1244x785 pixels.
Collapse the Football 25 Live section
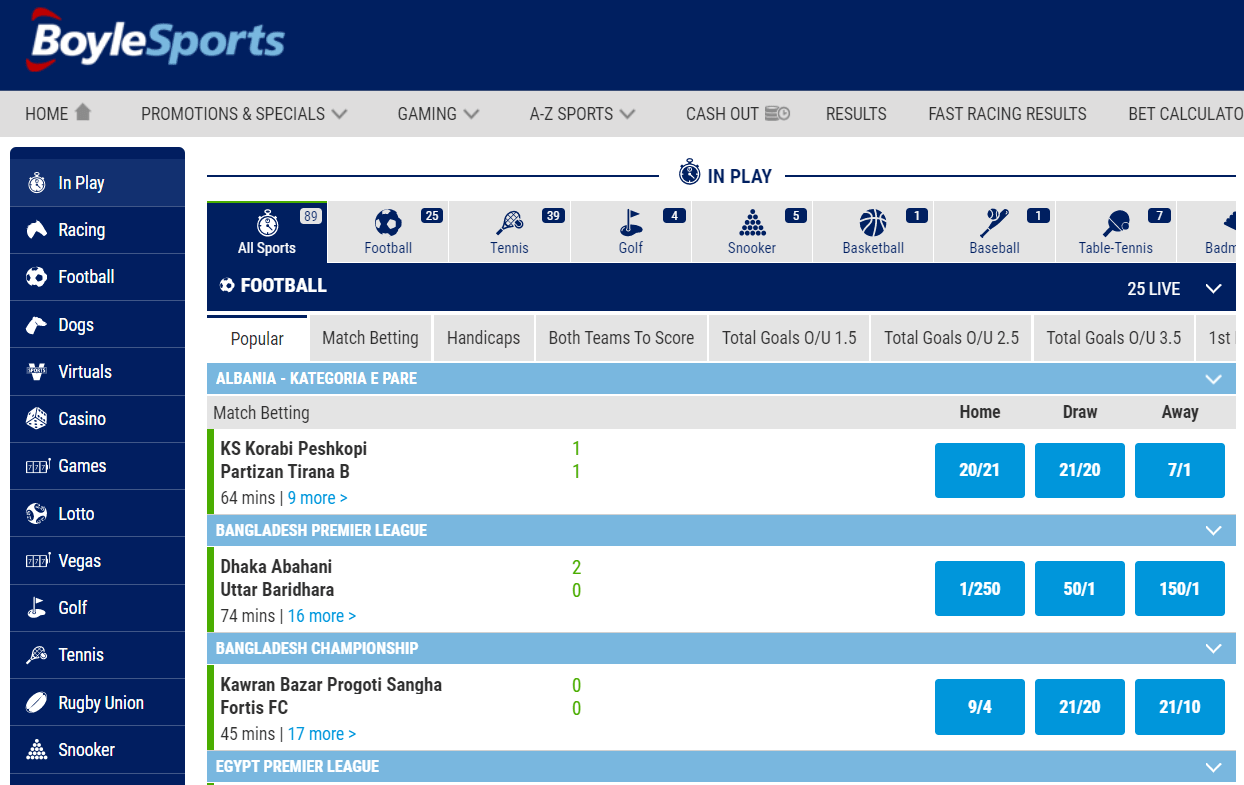point(1214,289)
